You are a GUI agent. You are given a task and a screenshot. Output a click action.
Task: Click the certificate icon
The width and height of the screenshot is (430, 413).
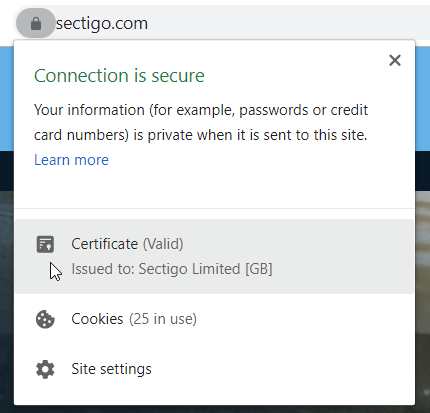45,244
